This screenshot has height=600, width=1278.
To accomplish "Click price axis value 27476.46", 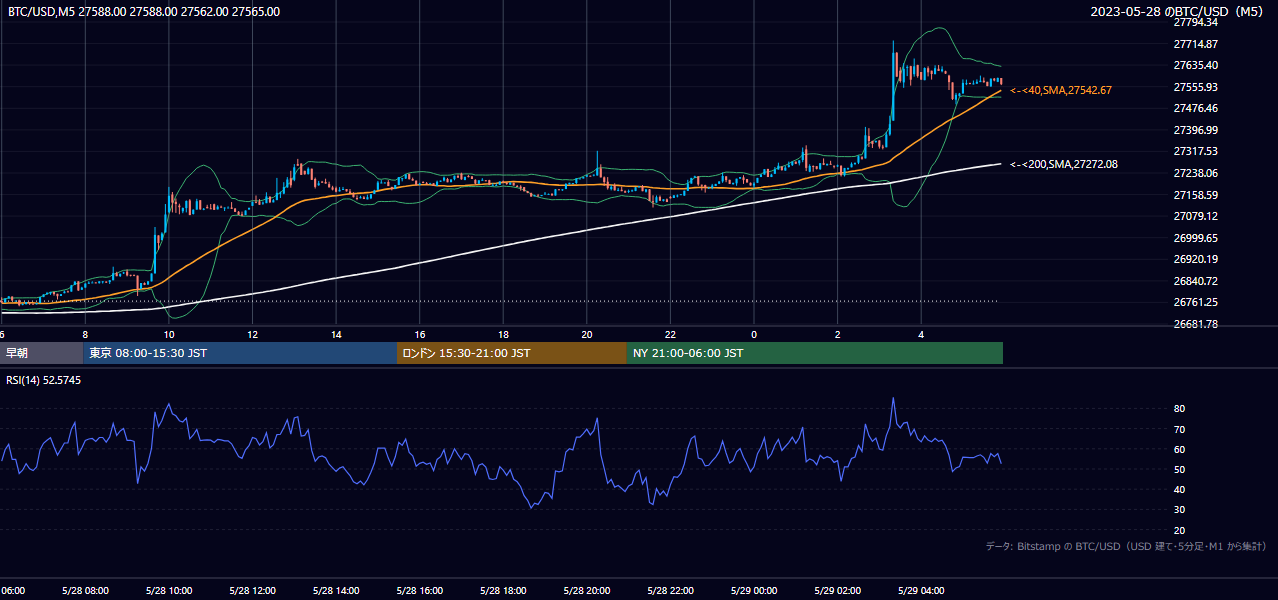I will tap(1195, 108).
